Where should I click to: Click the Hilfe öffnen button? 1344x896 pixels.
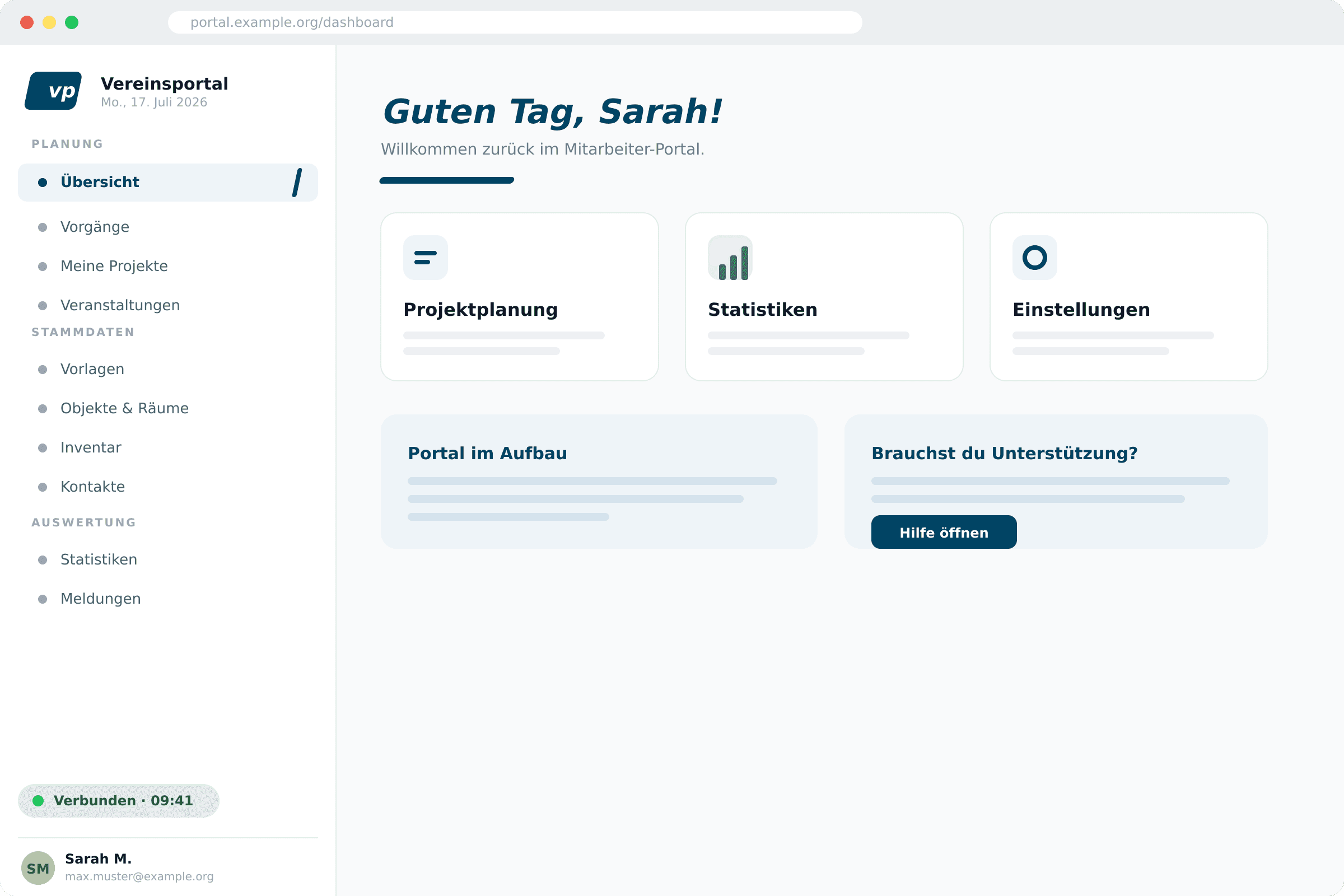coord(944,532)
